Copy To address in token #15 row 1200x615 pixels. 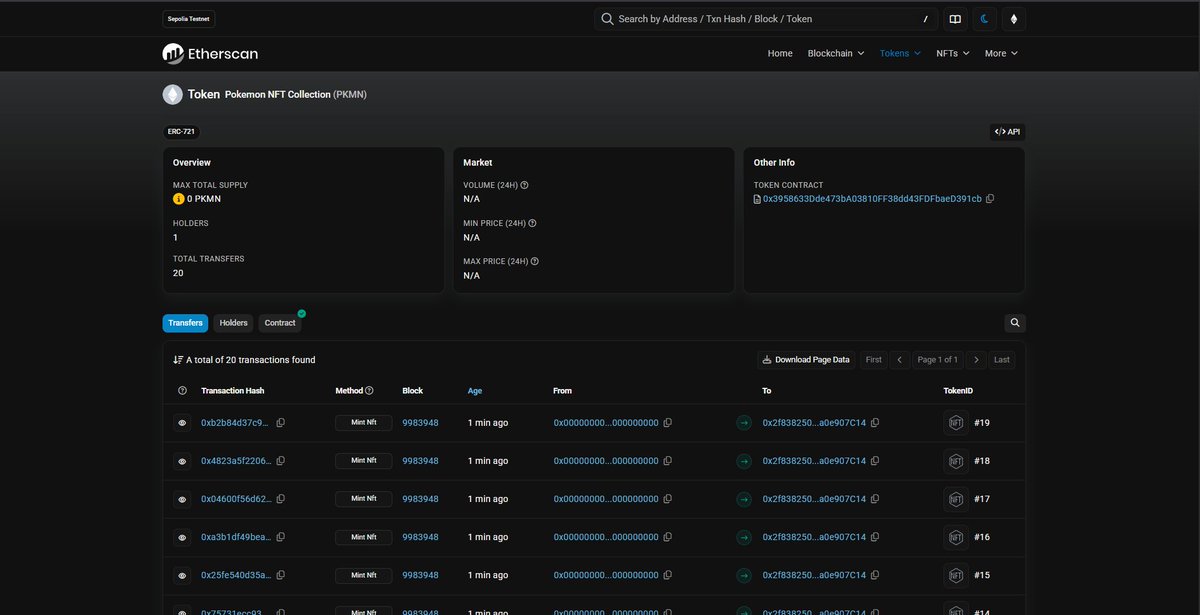click(875, 575)
